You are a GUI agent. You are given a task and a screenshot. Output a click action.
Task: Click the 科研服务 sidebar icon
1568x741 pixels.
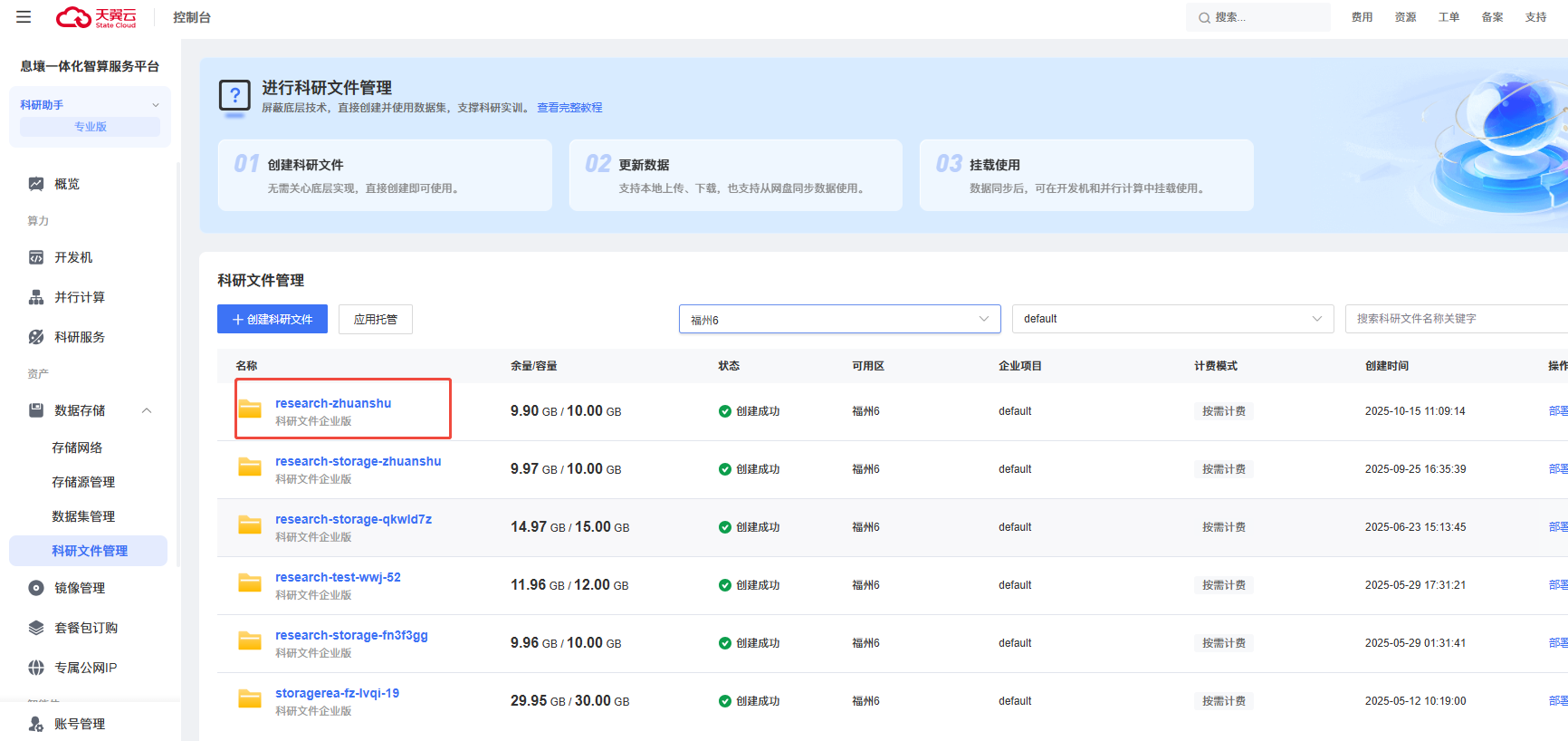tap(36, 337)
